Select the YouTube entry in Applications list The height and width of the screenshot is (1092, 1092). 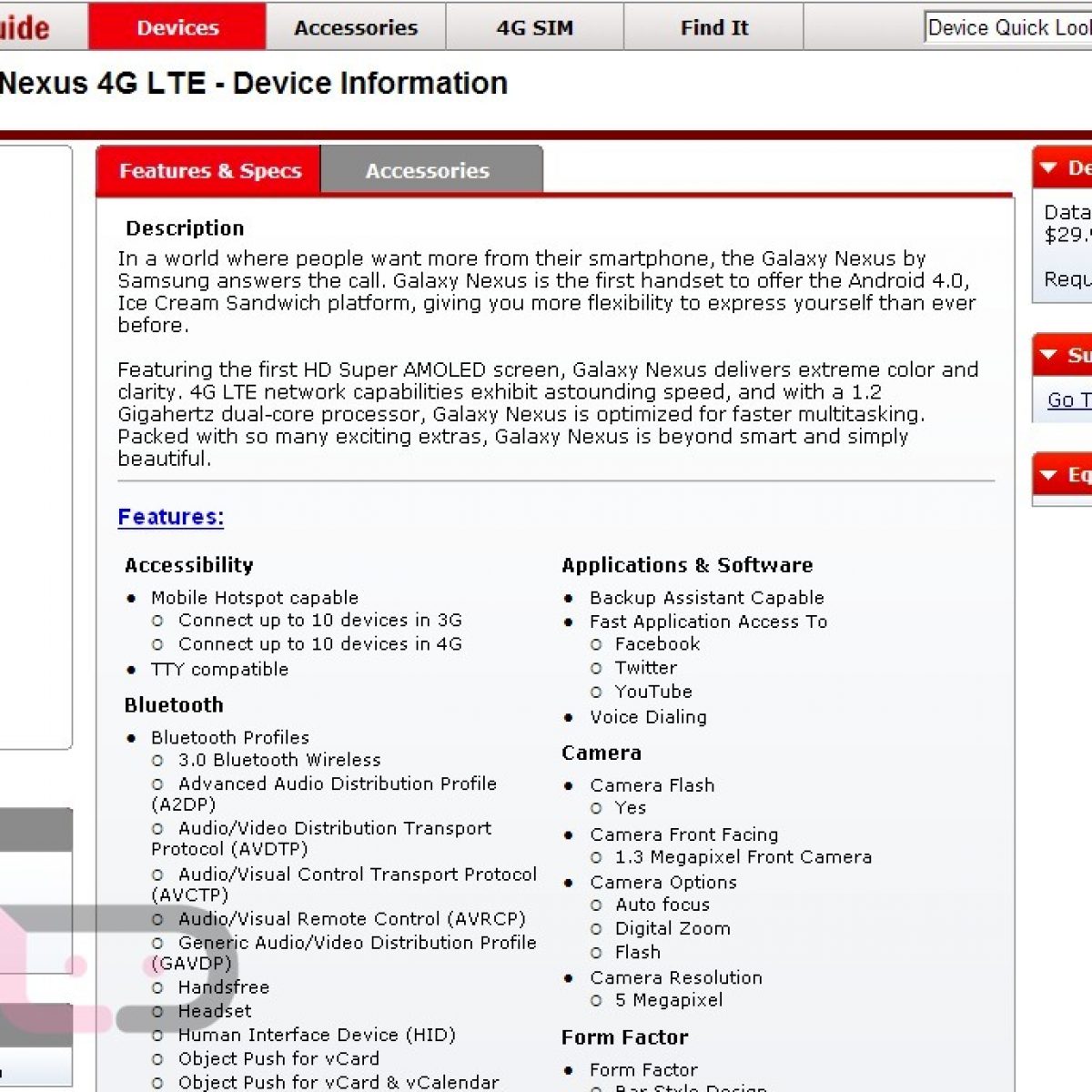653,692
